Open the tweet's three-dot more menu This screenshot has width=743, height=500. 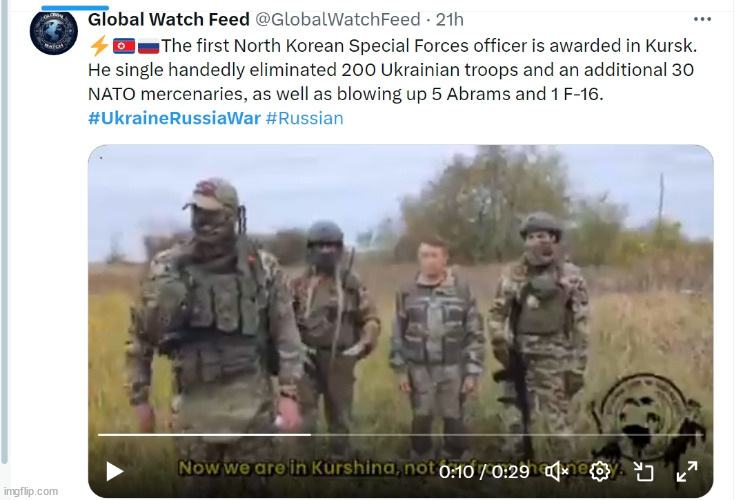[702, 19]
